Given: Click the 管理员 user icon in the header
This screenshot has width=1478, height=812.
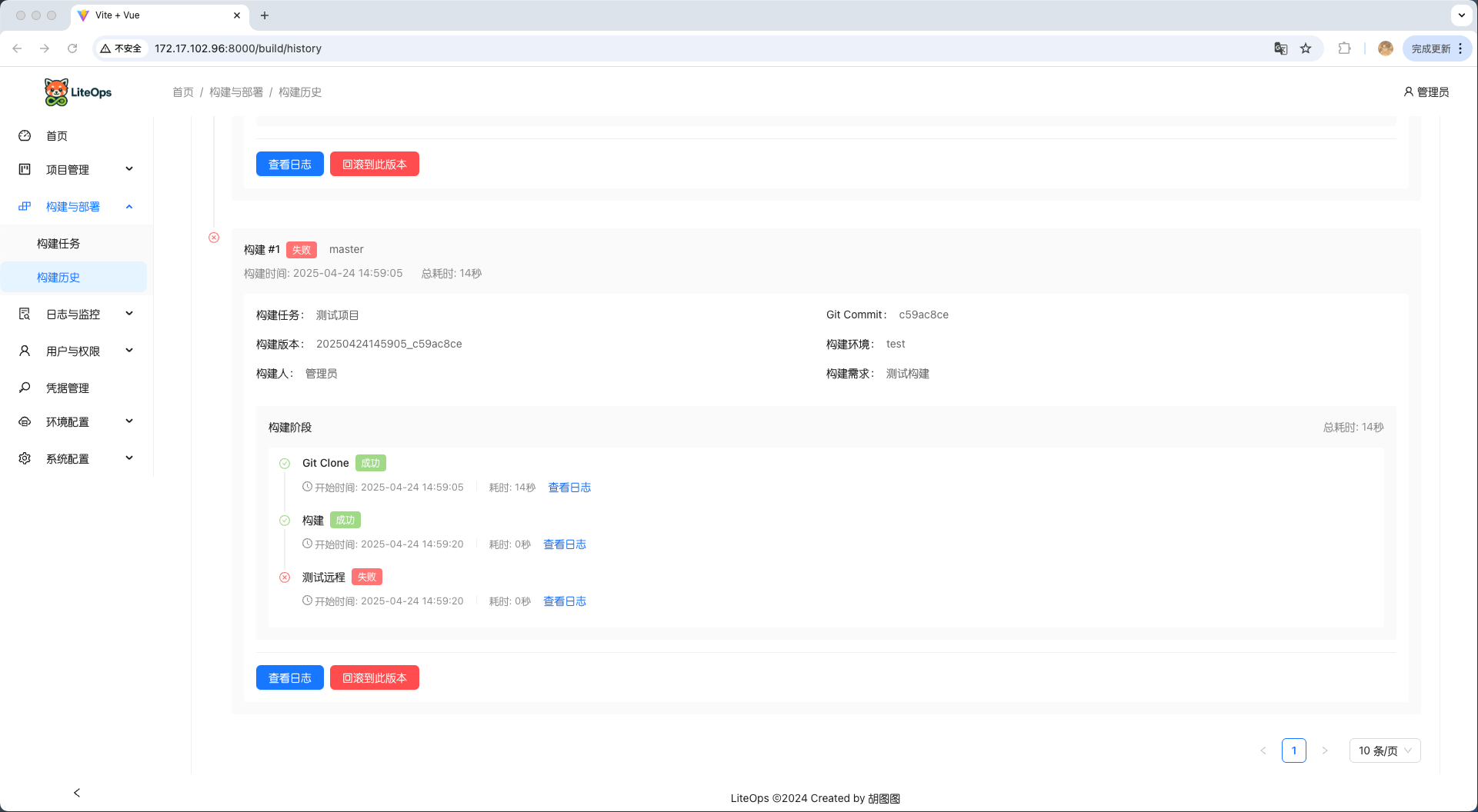Looking at the screenshot, I should tap(1409, 92).
